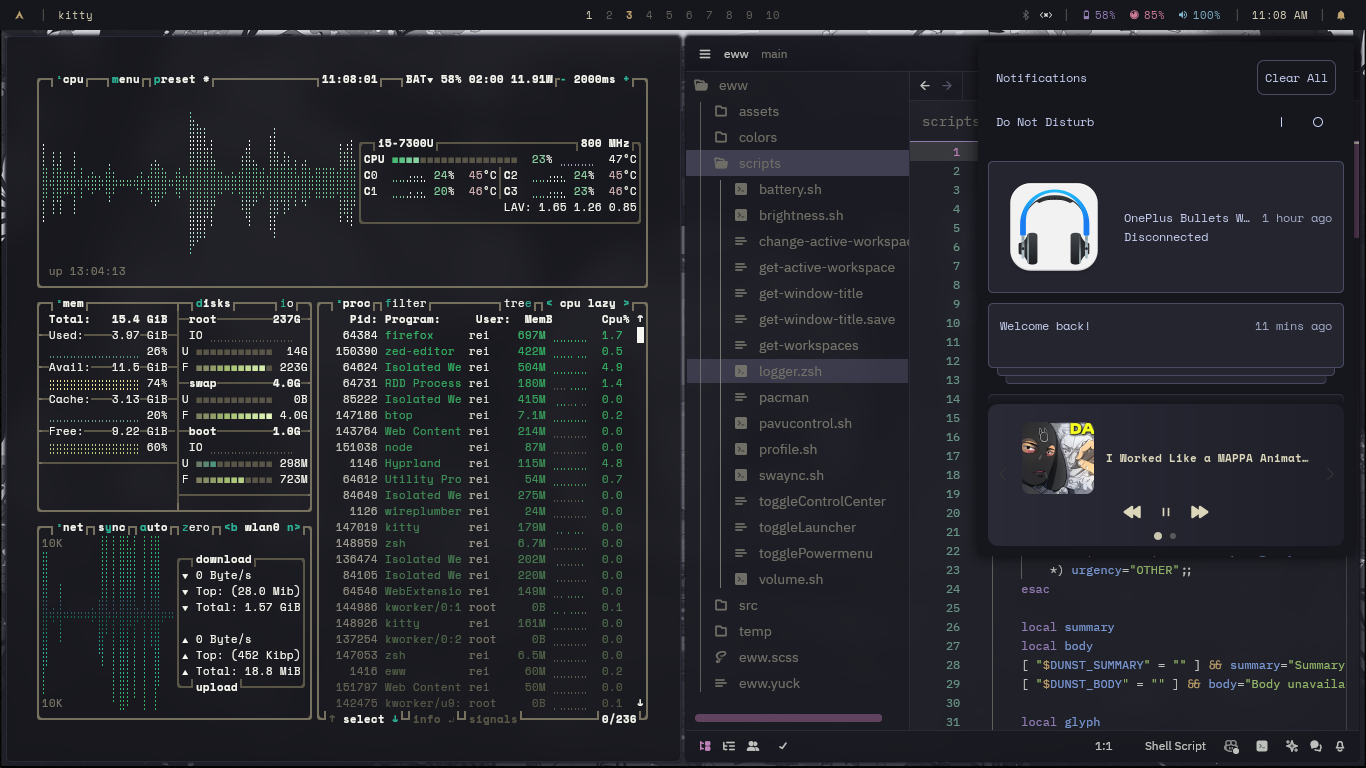This screenshot has height=768, width=1366.
Task: Select the firefox process row in btop
Action: [480, 335]
